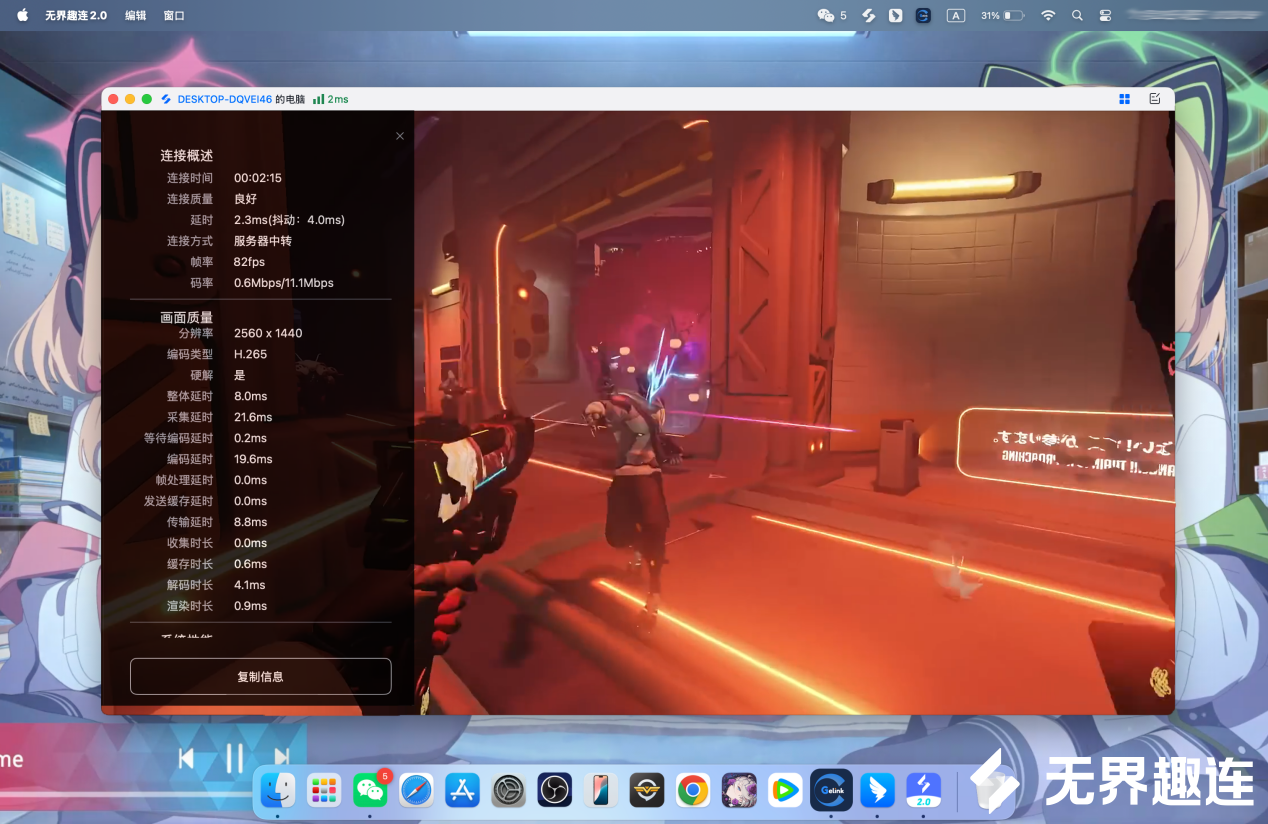This screenshot has width=1268, height=824.
Task: Click the 传输延时 value 8.8ms
Action: pyautogui.click(x=251, y=522)
